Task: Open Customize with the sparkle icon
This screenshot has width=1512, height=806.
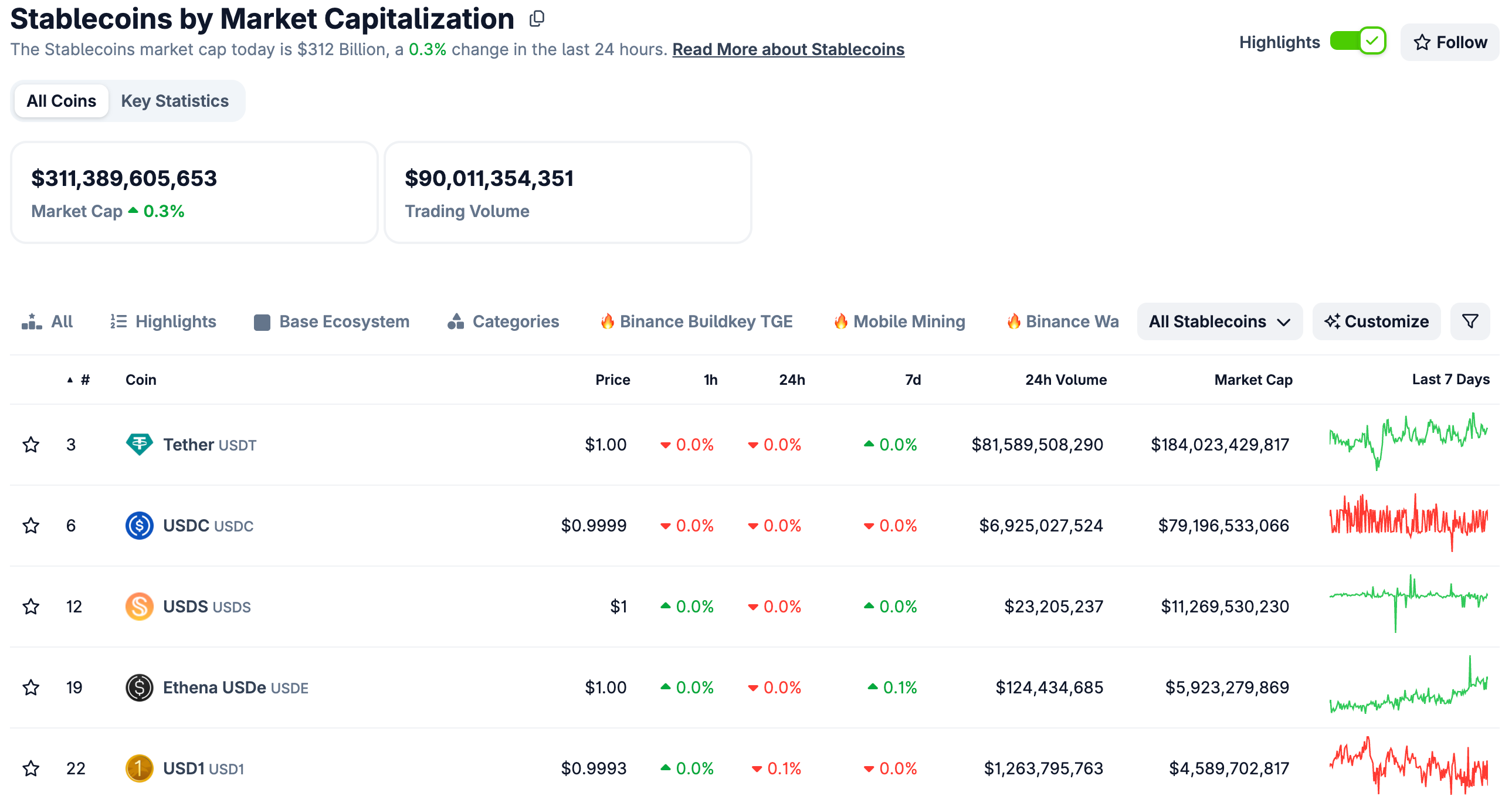Action: tap(1376, 321)
